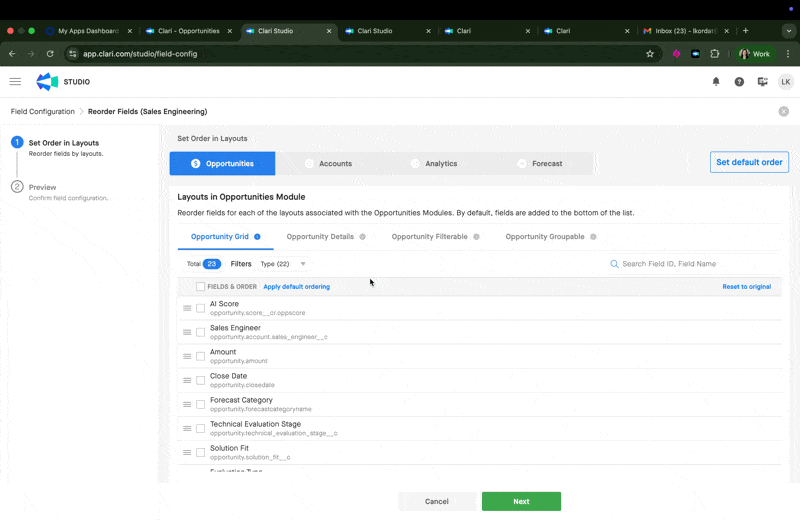
Task: Open the browser extensions puzzle icon
Action: coord(714,54)
